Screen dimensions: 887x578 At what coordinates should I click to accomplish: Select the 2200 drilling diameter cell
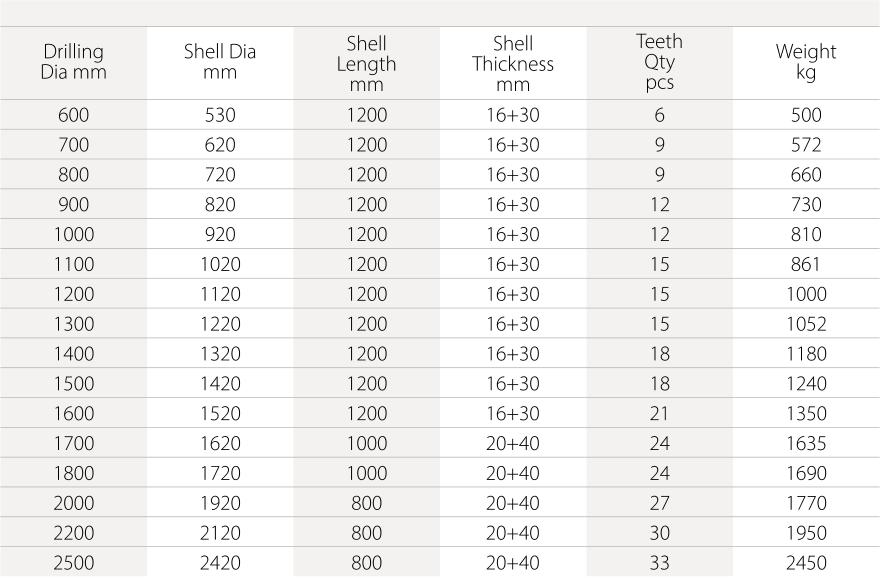point(73,534)
